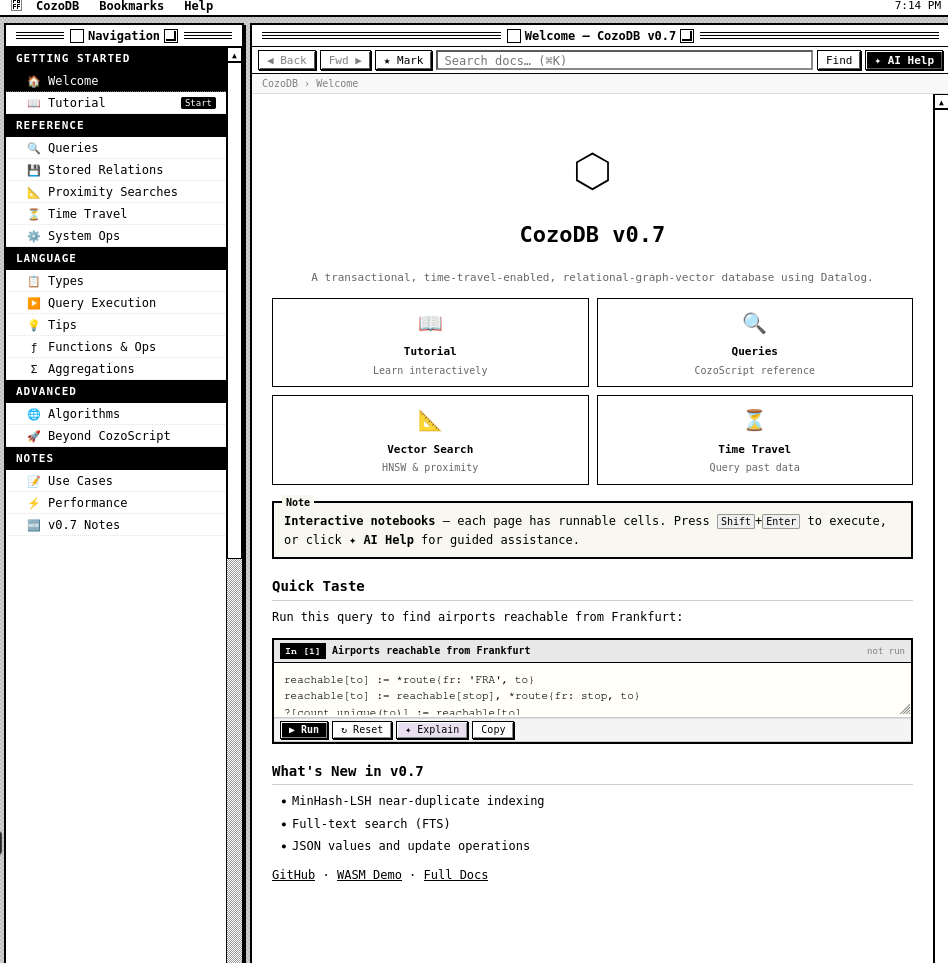The height and width of the screenshot is (963, 948).
Task: Click the Use Cases memo icon
Action: (34, 482)
